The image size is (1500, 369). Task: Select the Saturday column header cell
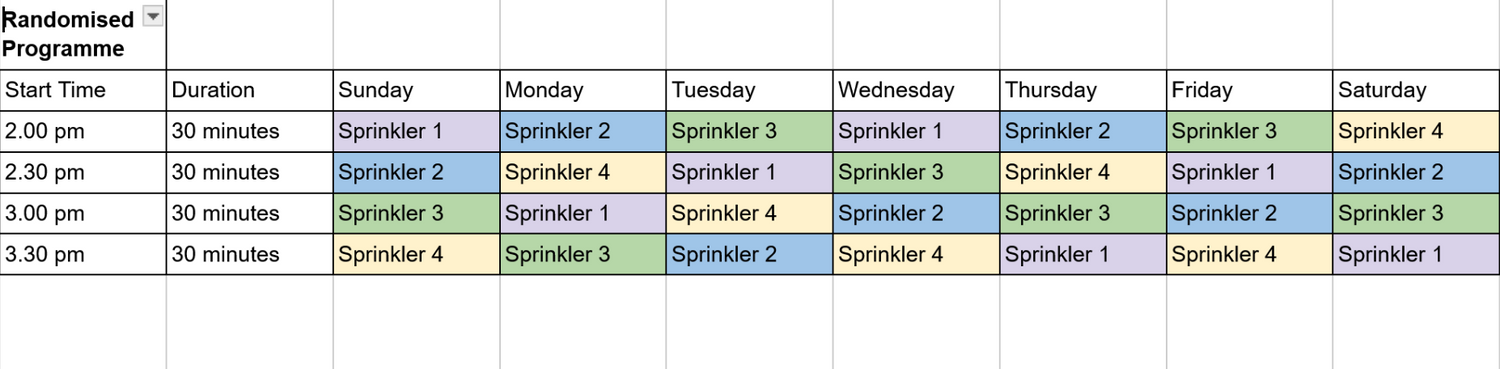[x=1416, y=90]
